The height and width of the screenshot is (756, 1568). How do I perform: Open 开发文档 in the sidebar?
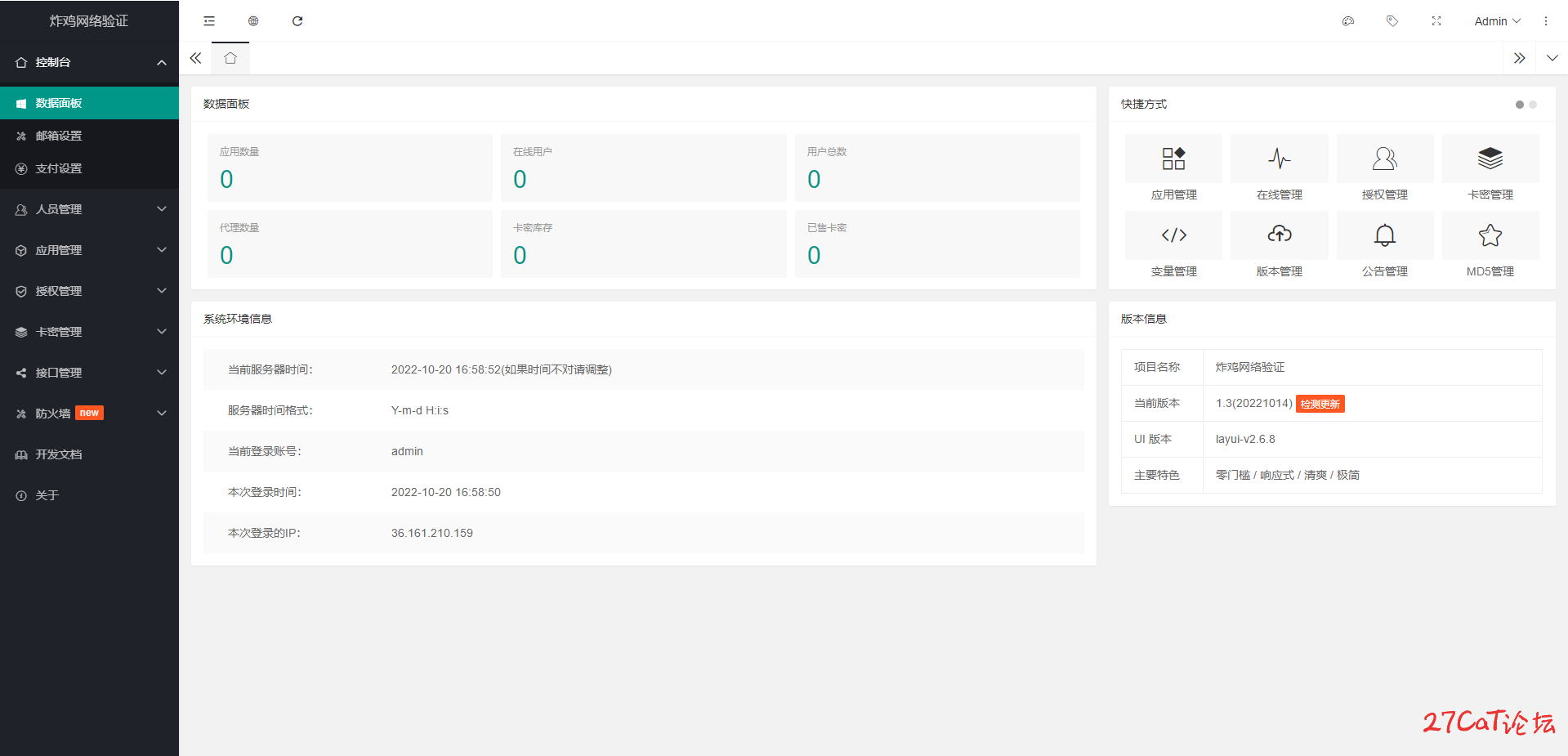pyautogui.click(x=90, y=454)
